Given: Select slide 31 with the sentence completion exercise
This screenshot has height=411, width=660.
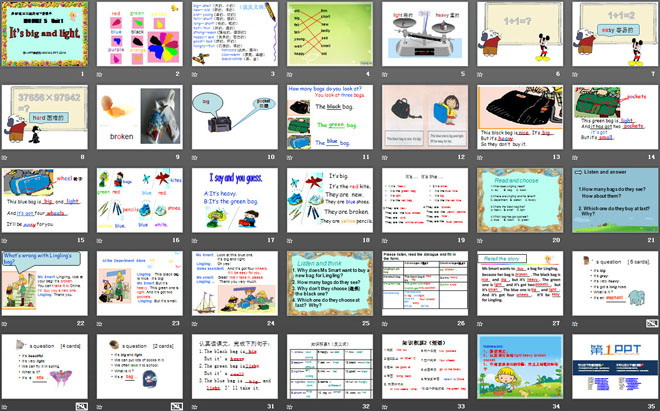Looking at the screenshot, I should pyautogui.click(x=235, y=366).
